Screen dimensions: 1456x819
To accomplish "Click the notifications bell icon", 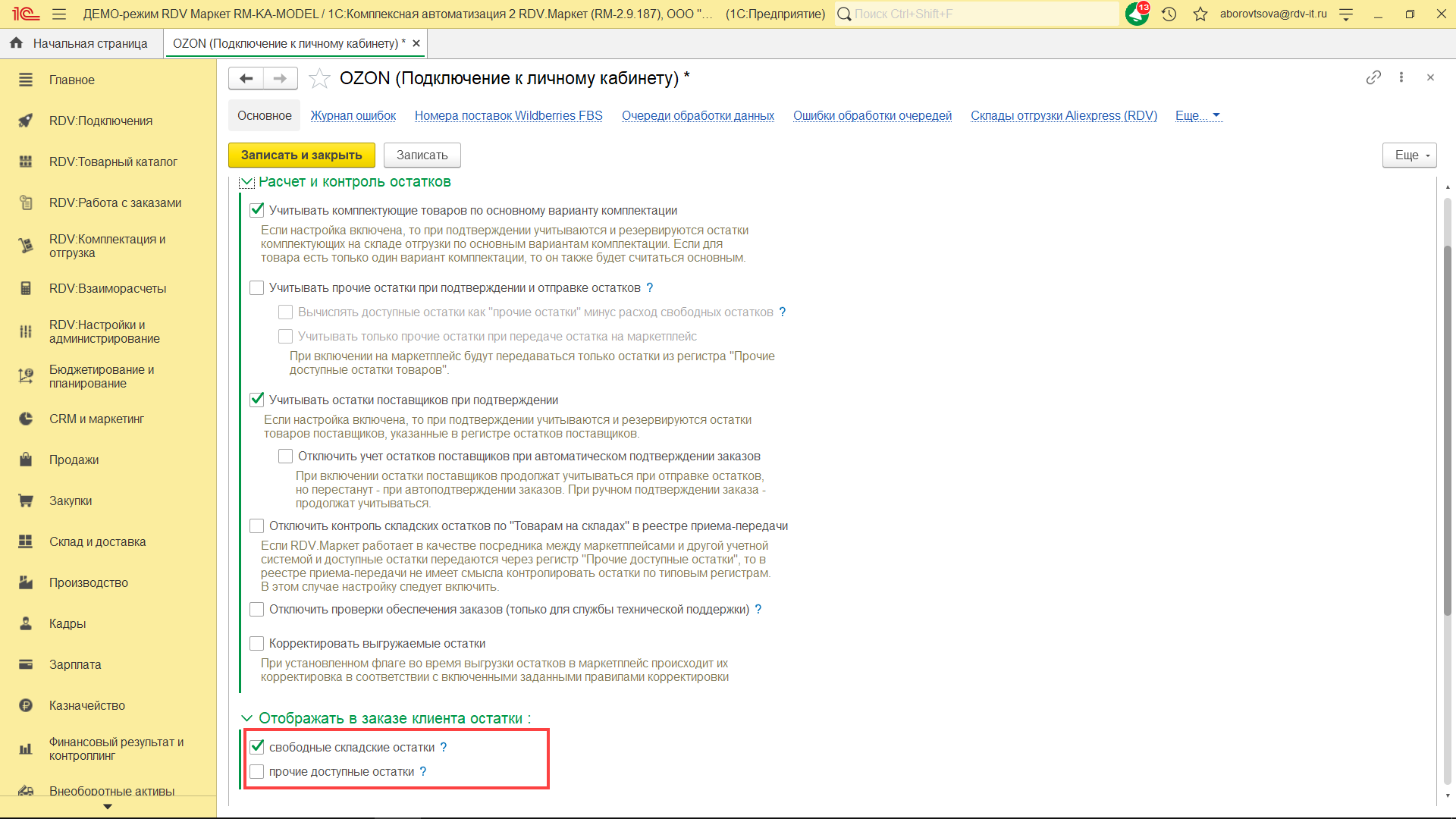I will click(1137, 14).
